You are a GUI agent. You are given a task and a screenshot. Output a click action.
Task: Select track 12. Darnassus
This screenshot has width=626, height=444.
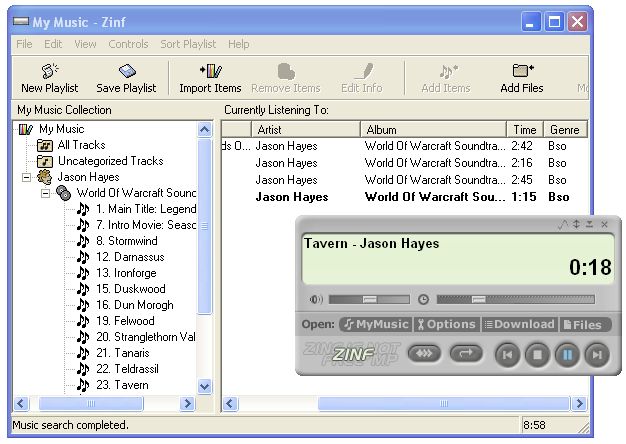(x=130, y=257)
